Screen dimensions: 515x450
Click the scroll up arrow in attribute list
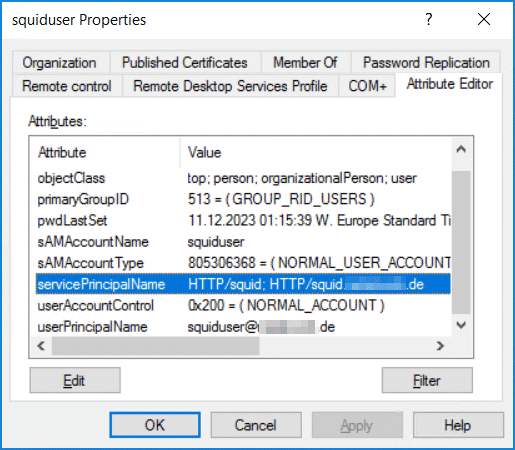click(461, 149)
